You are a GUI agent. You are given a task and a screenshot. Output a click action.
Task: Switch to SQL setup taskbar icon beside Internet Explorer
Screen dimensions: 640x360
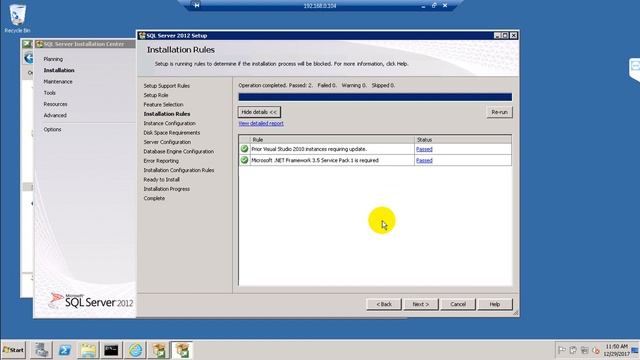[158, 350]
